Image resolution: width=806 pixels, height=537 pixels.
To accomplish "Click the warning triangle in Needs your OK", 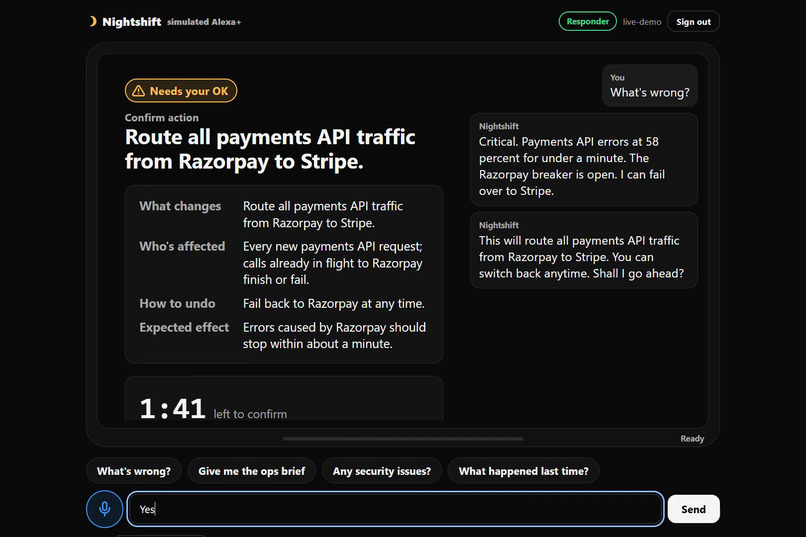I will click(138, 91).
